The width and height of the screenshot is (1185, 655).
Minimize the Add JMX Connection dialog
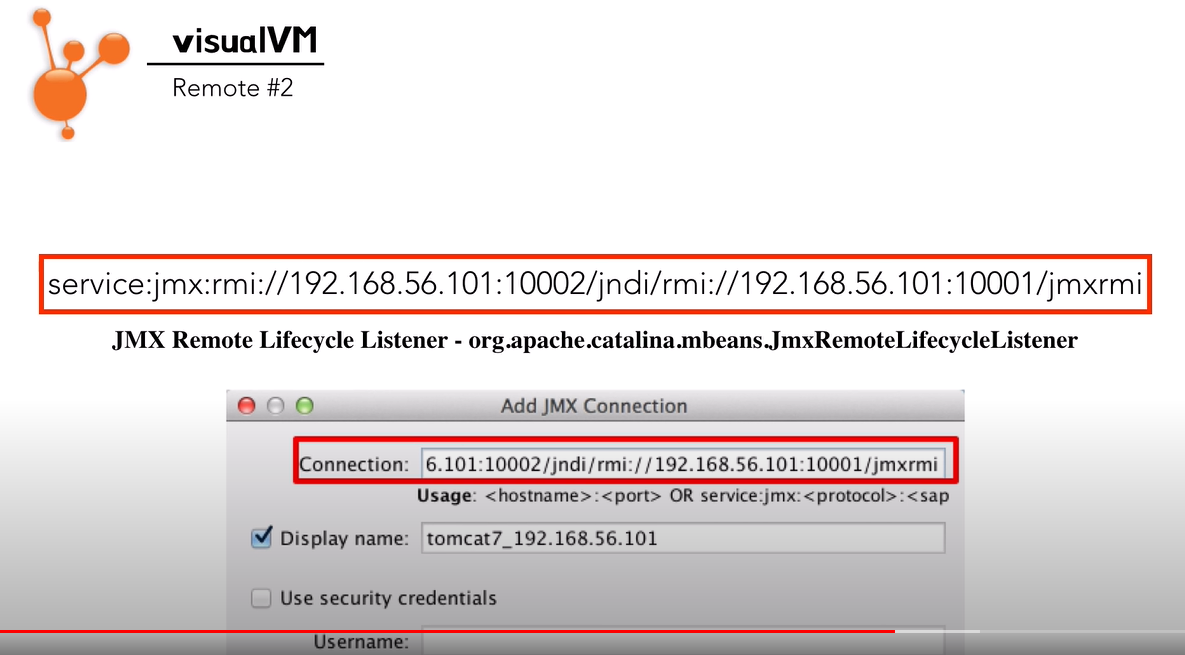pos(275,406)
